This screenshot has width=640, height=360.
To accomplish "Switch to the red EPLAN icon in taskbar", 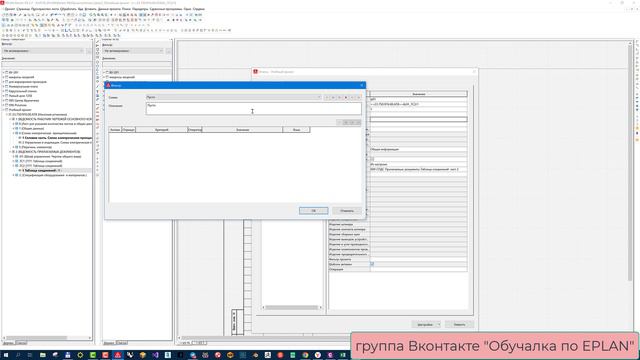I will [x=118, y=355].
